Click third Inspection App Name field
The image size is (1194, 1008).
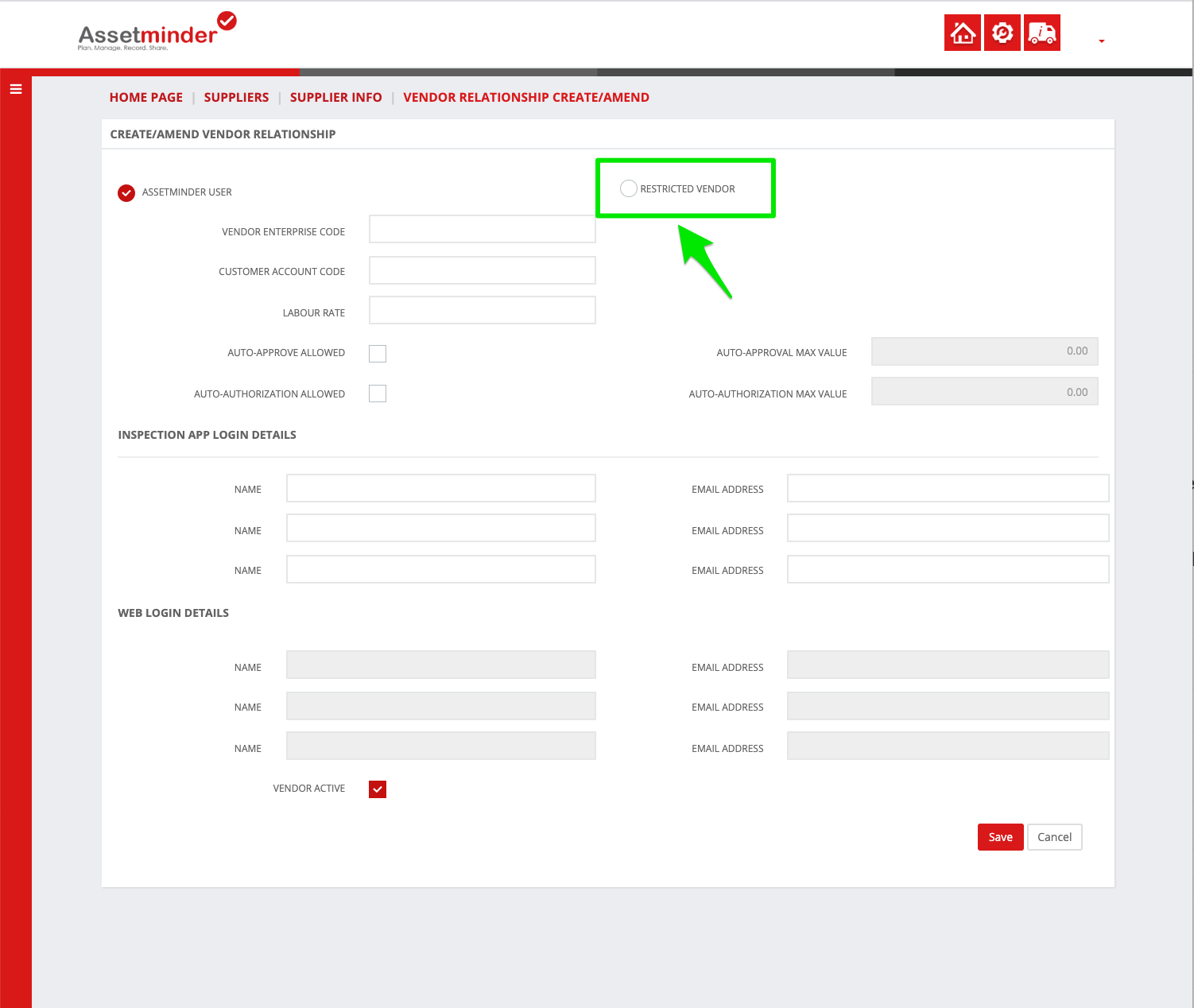click(441, 569)
